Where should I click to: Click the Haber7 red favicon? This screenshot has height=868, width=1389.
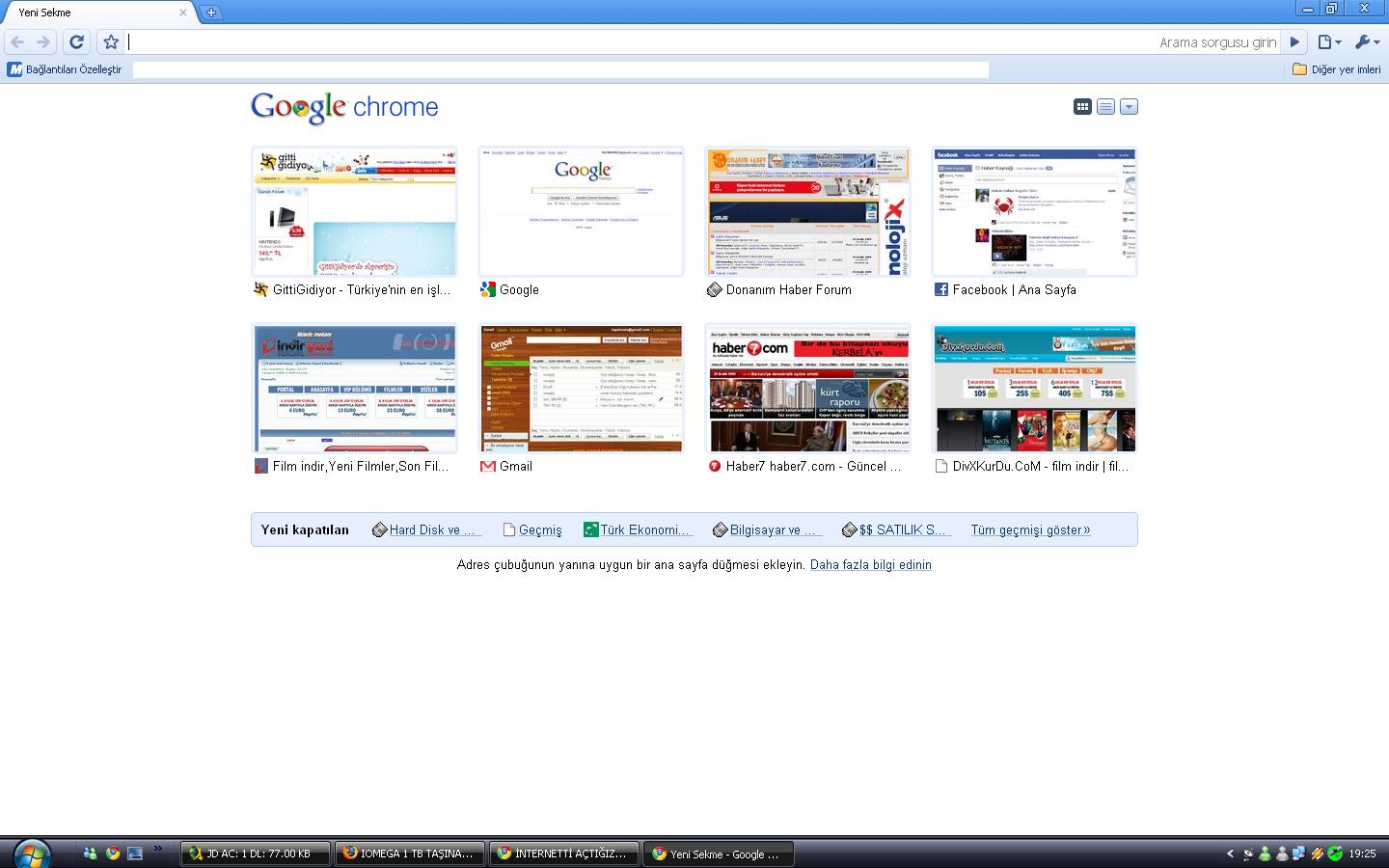714,466
